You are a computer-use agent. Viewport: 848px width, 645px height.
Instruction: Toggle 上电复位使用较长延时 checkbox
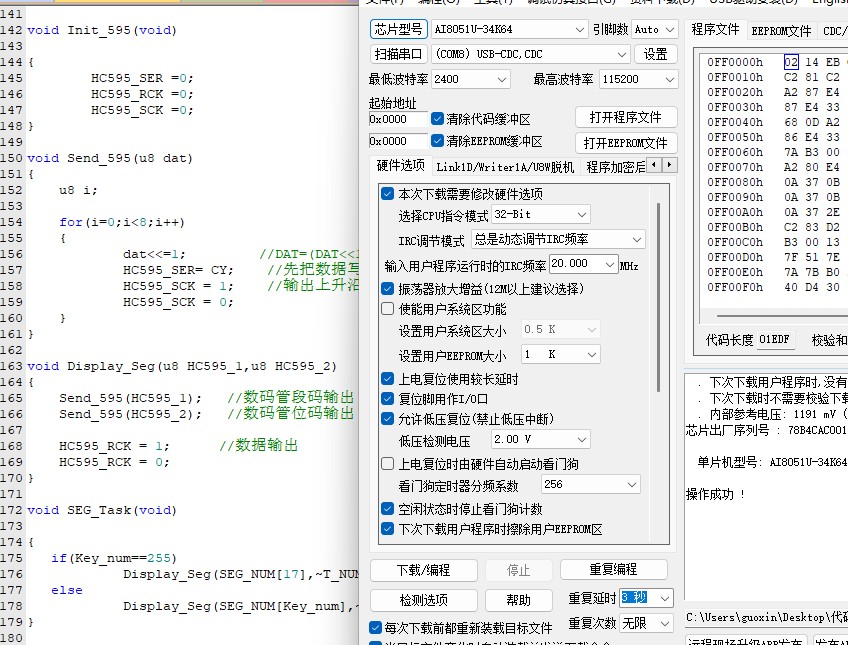click(x=387, y=378)
